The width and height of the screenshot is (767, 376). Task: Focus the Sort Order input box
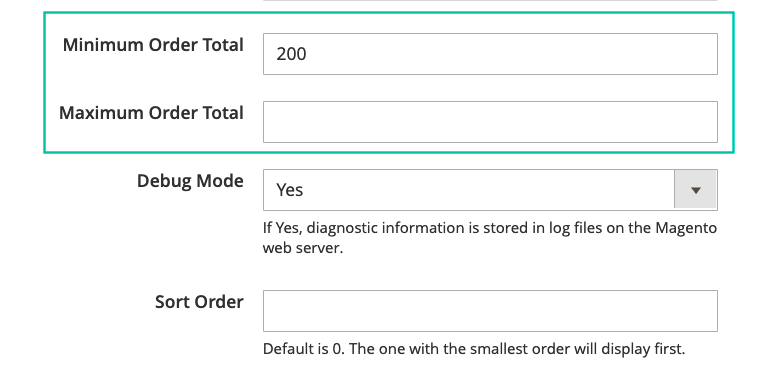(x=490, y=311)
